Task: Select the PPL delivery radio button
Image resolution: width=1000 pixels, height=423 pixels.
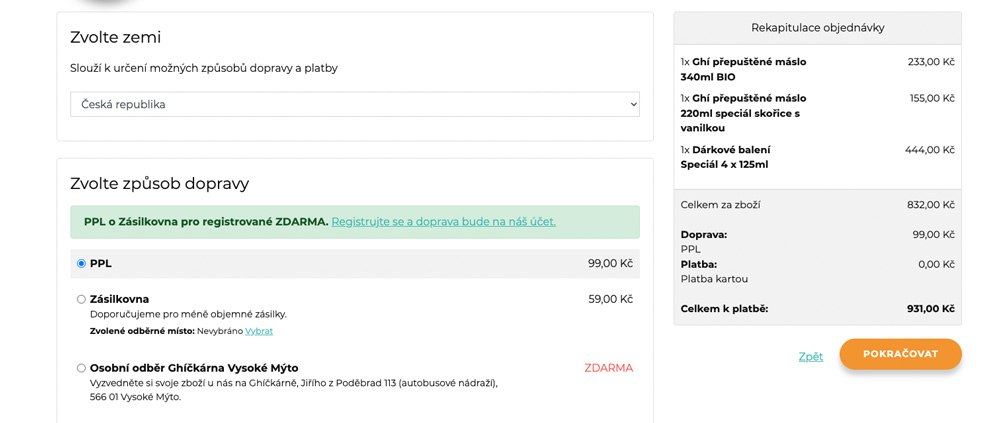Action: click(x=81, y=264)
